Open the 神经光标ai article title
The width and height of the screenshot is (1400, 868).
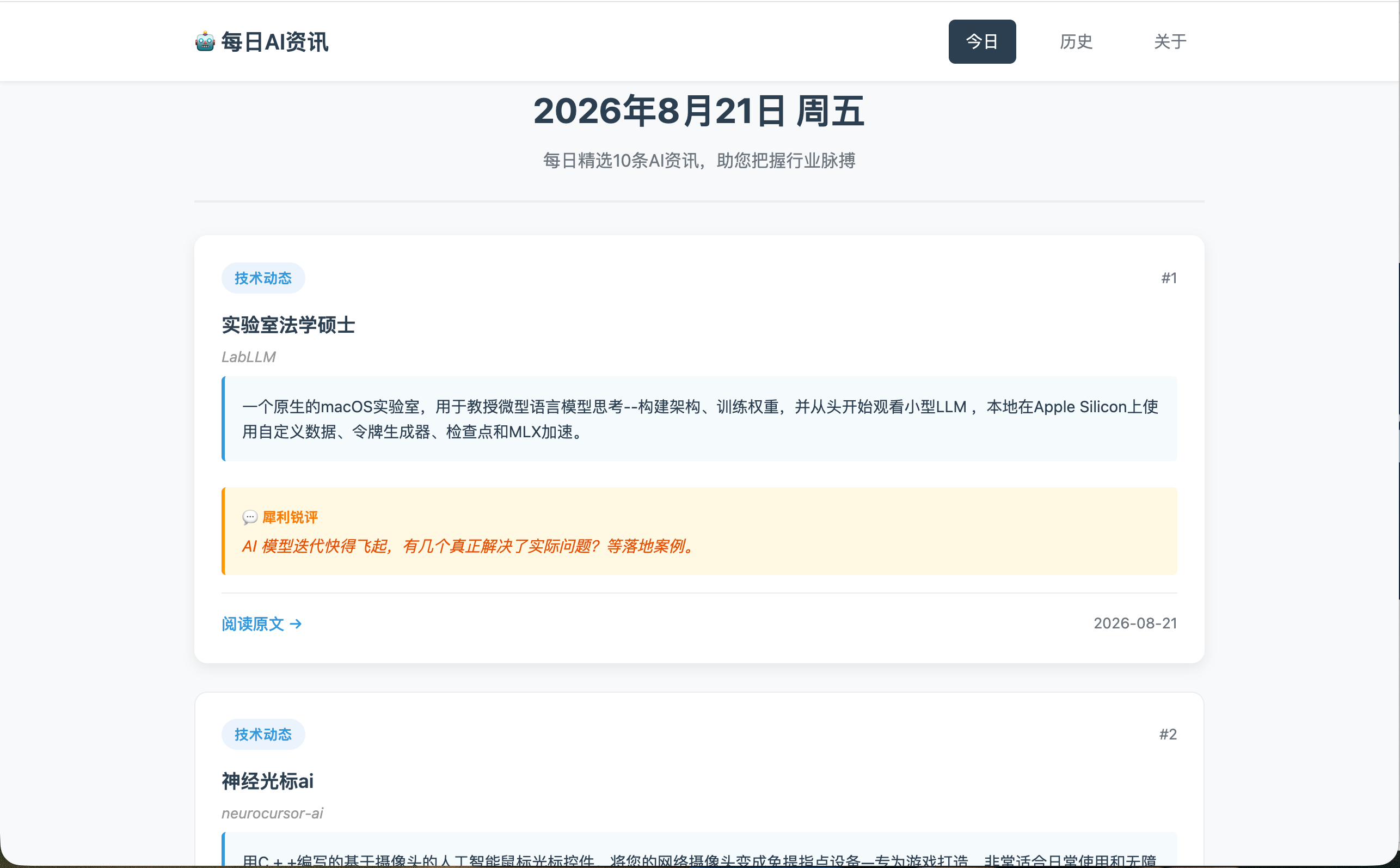(x=267, y=781)
